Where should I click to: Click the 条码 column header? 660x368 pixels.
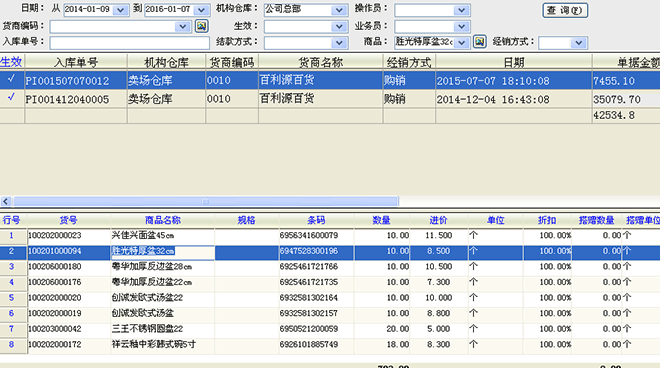[316, 220]
